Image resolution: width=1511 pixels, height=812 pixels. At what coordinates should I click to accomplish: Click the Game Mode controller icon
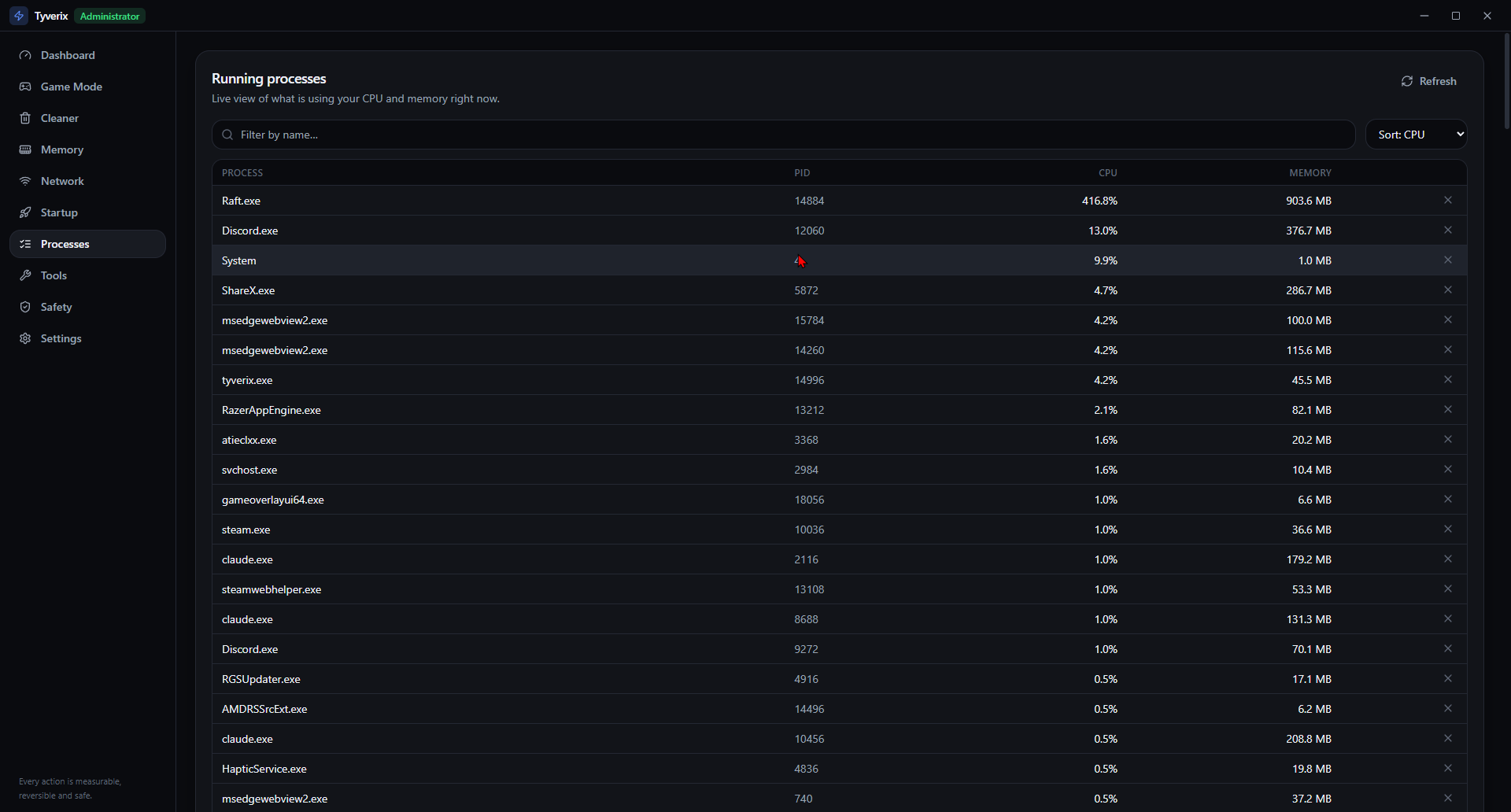(x=25, y=87)
